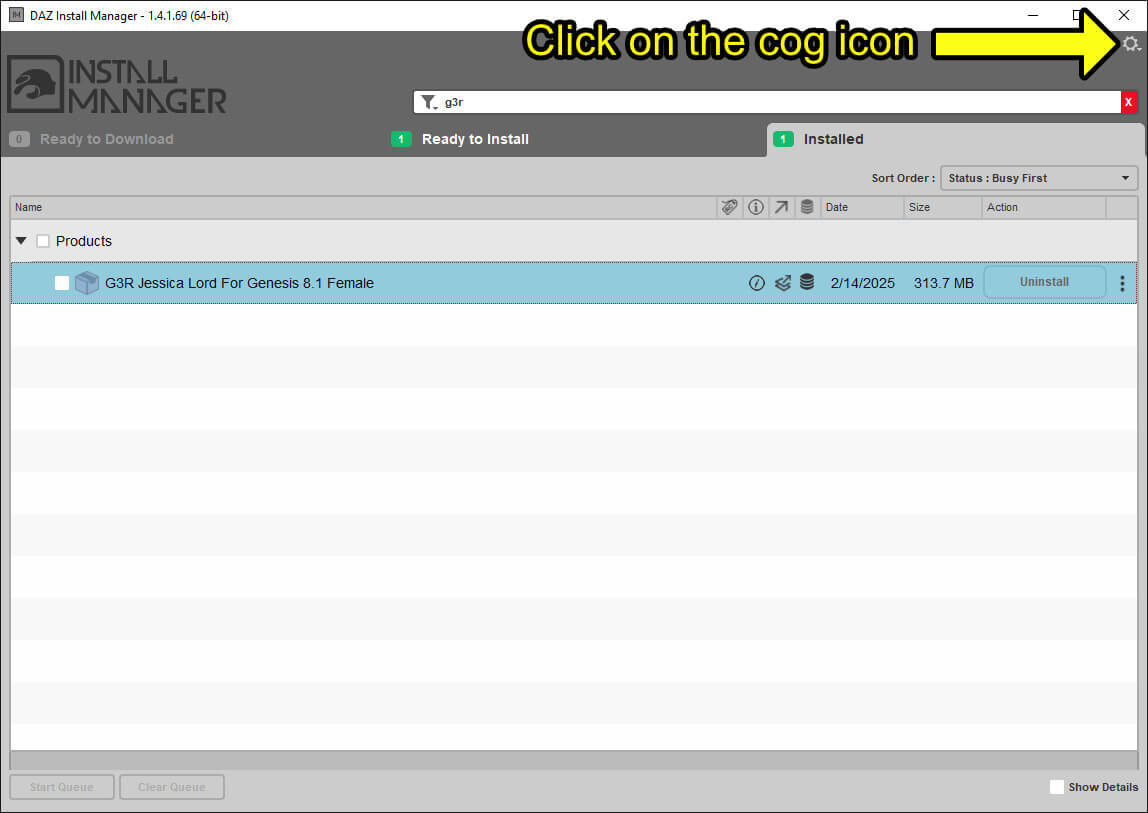This screenshot has height=813, width=1148.
Task: Click the tags column header icon
Action: [x=729, y=207]
